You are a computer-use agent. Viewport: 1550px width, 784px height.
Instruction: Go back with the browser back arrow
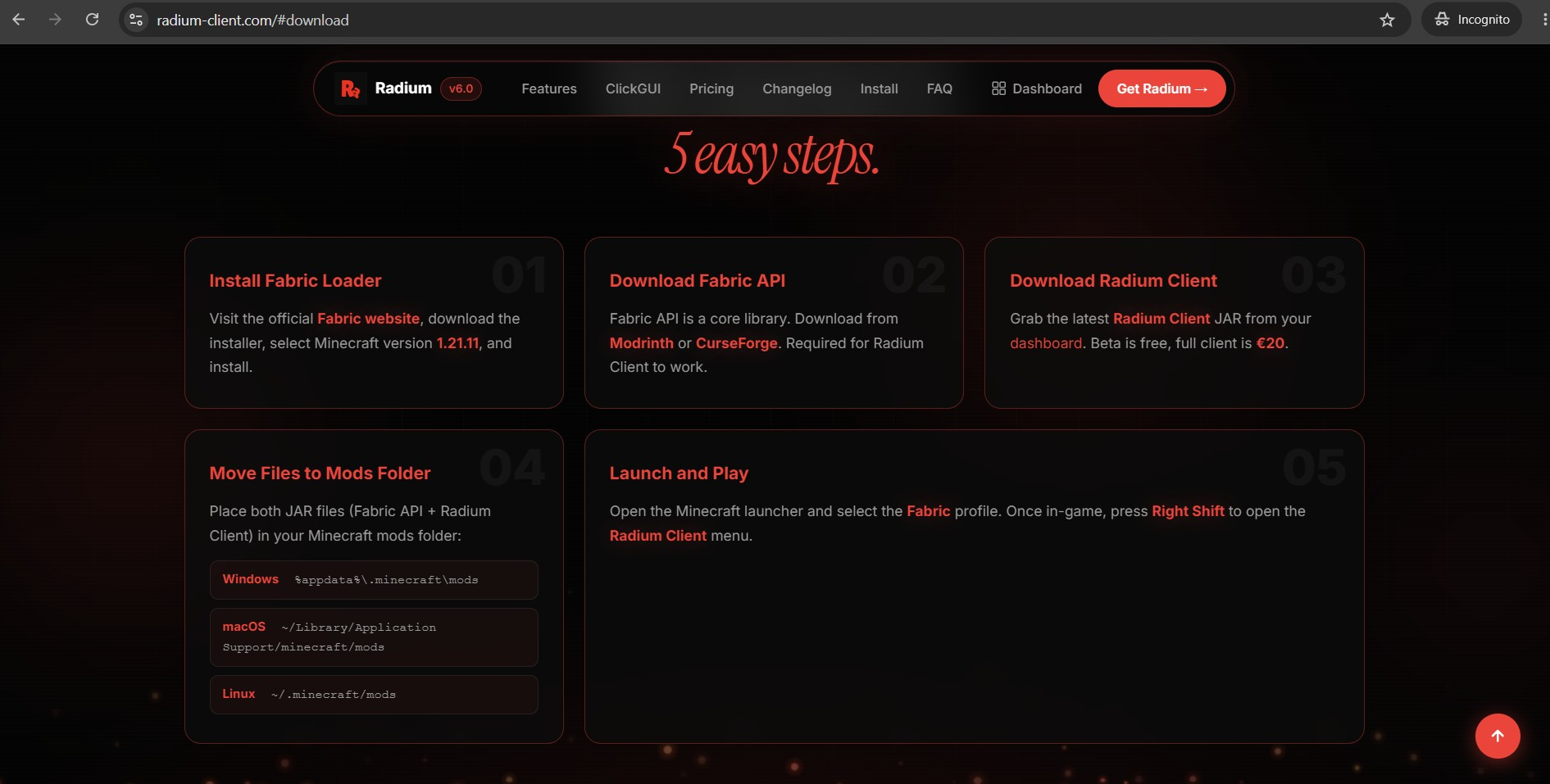coord(19,20)
